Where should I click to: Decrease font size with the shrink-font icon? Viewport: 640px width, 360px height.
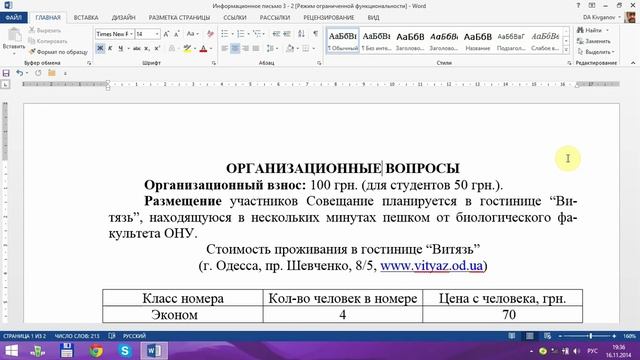pyautogui.click(x=177, y=34)
